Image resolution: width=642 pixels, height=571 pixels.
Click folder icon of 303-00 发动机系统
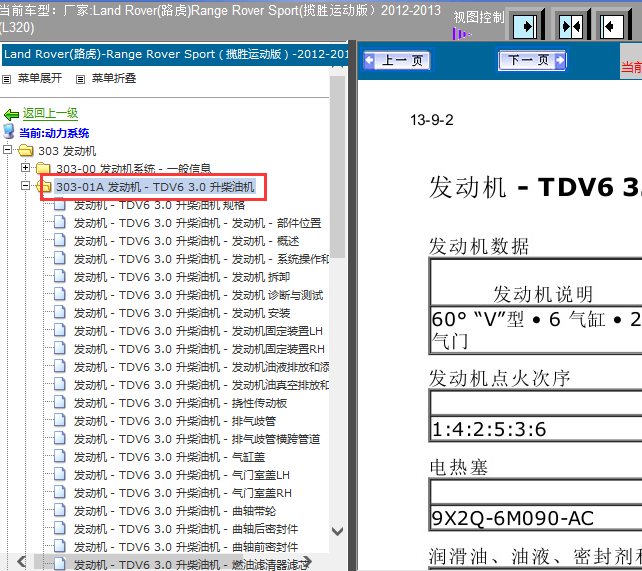point(43,168)
